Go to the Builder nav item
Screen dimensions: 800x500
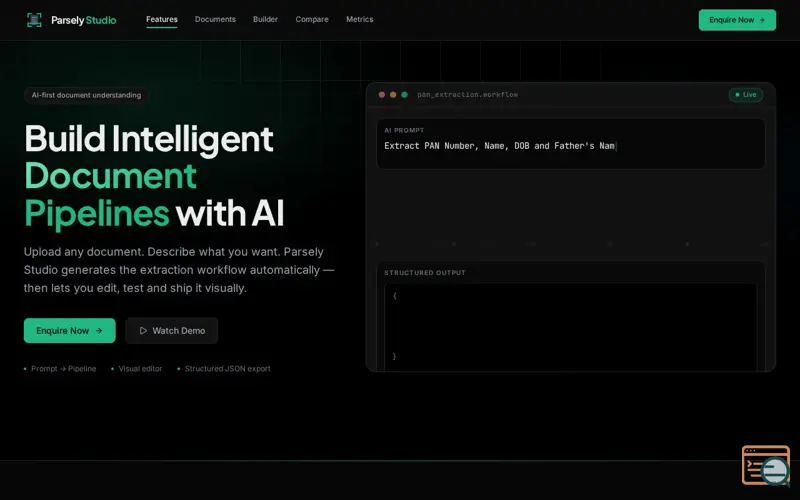[x=265, y=19]
